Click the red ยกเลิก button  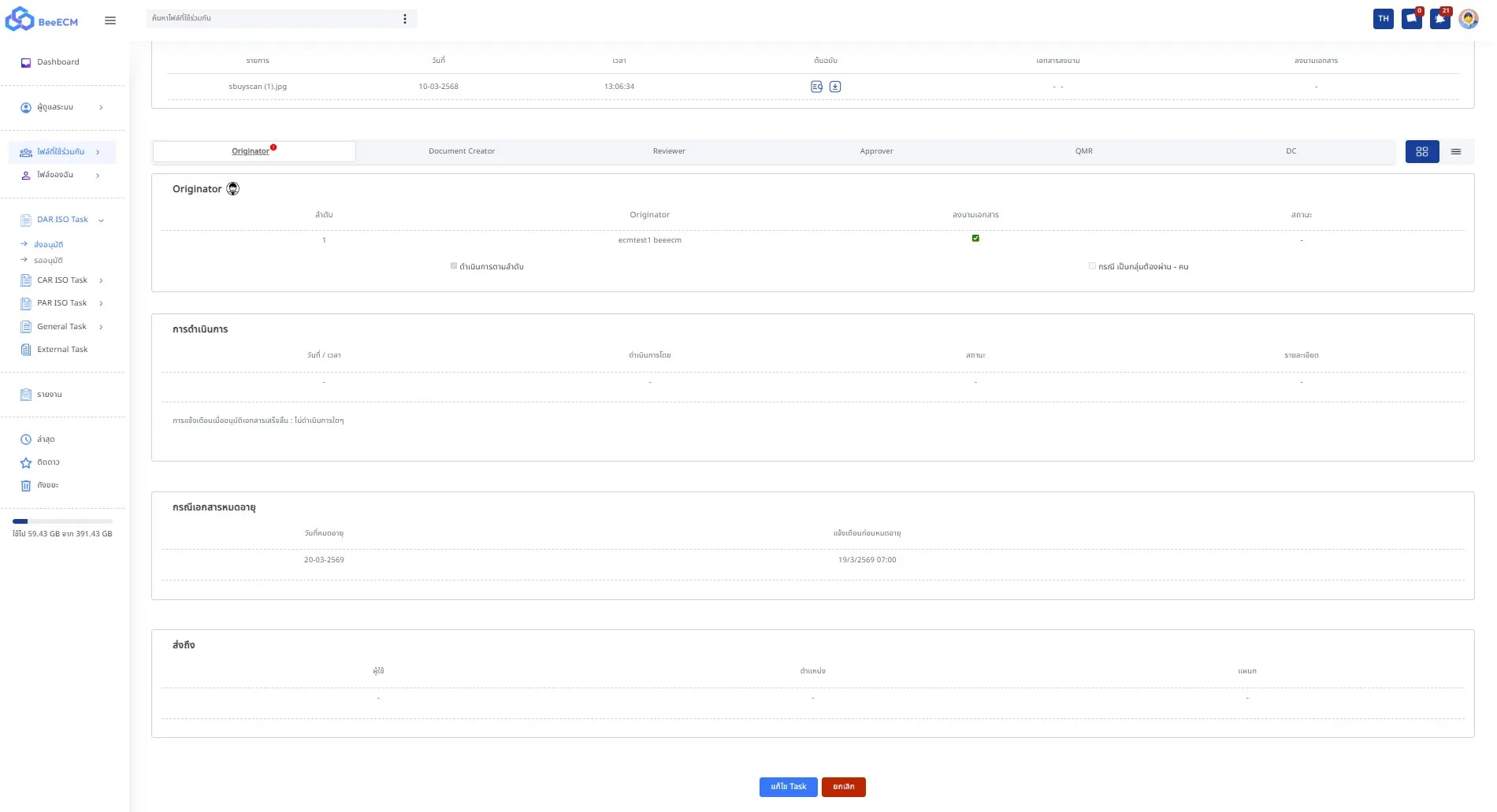click(843, 787)
